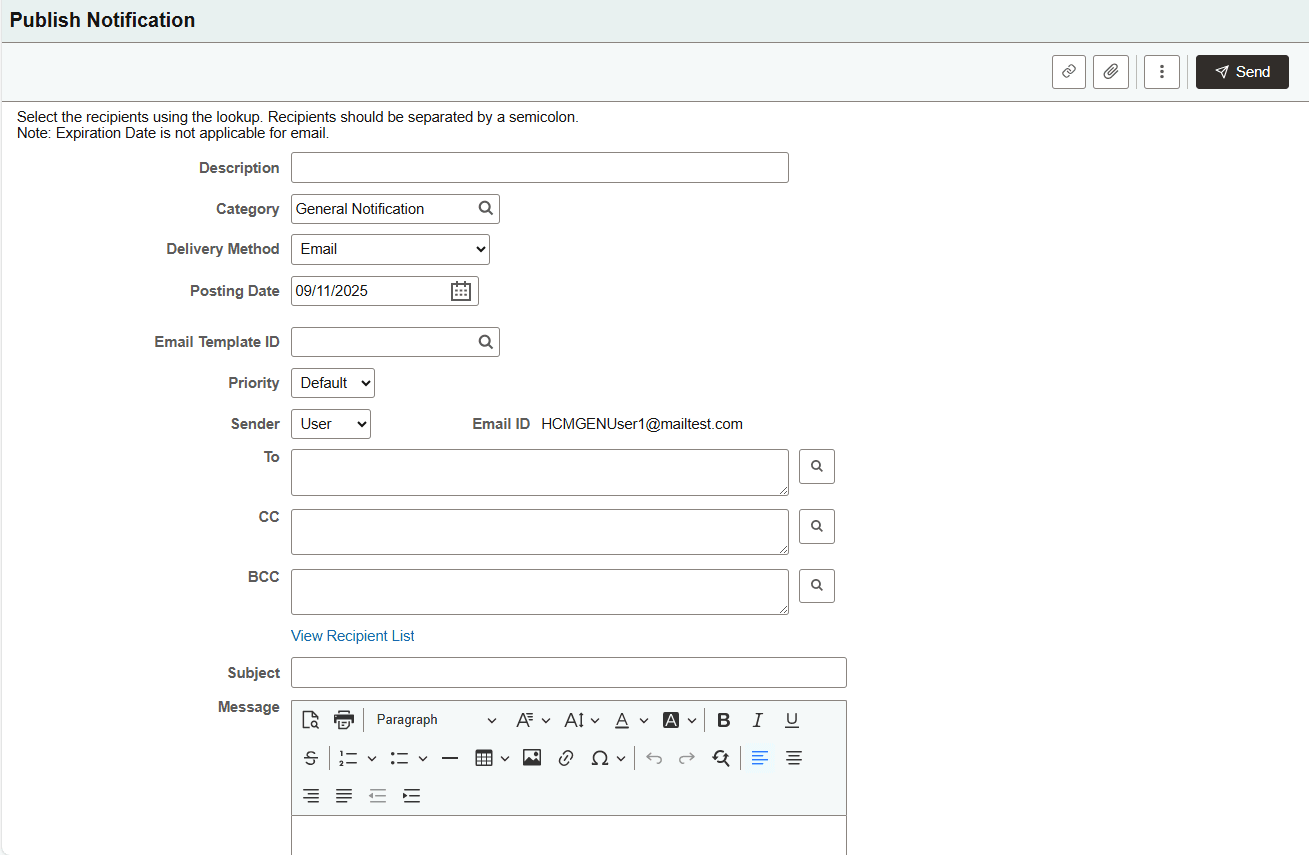Toggle strikethrough formatting in the editor

(311, 757)
